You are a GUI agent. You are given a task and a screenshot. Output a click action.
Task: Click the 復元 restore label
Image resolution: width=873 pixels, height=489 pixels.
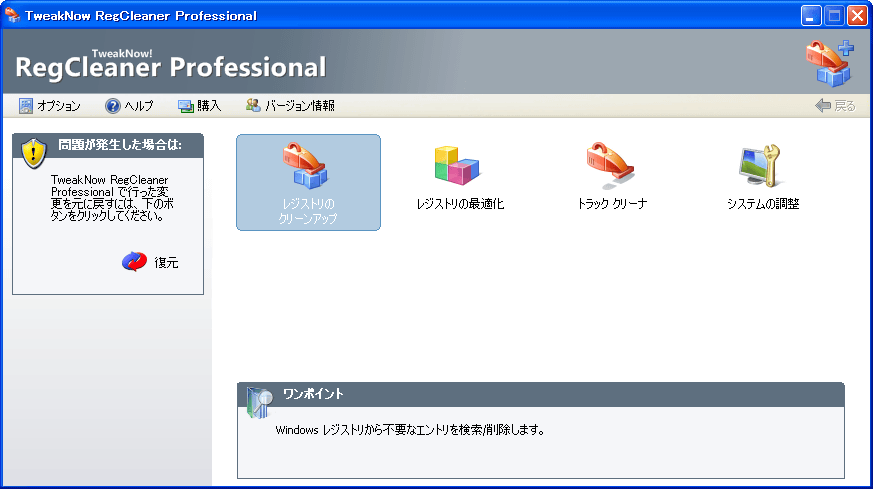(166, 263)
